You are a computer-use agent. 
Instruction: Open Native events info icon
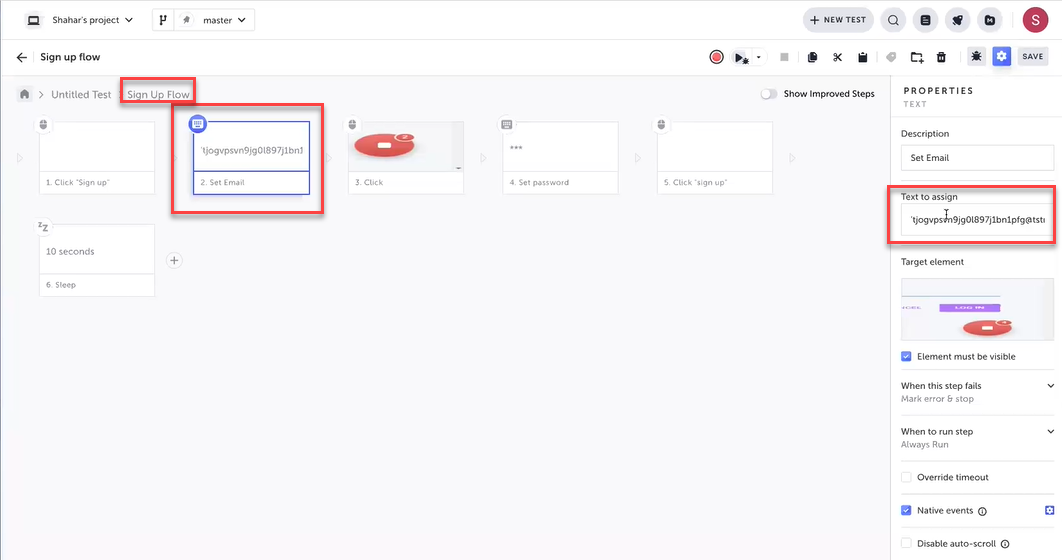coord(982,511)
